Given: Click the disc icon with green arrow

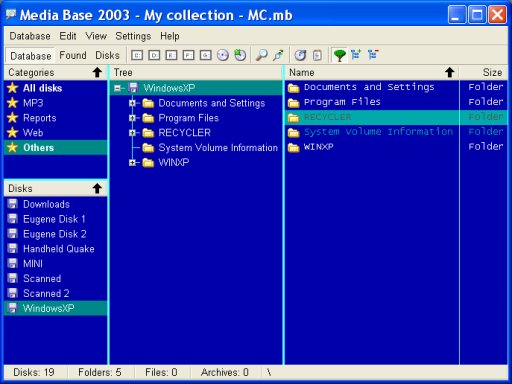Looking at the screenshot, I should coord(240,55).
